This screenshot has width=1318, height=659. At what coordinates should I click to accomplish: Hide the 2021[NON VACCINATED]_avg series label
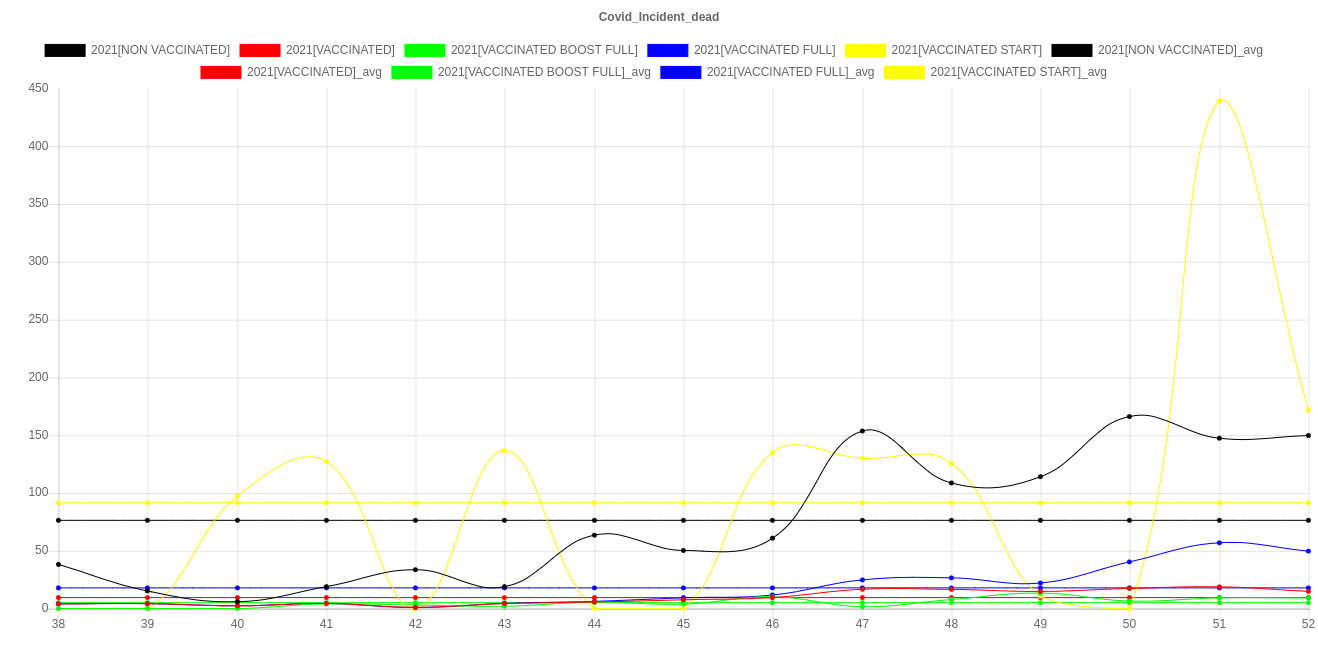pyautogui.click(x=1180, y=50)
